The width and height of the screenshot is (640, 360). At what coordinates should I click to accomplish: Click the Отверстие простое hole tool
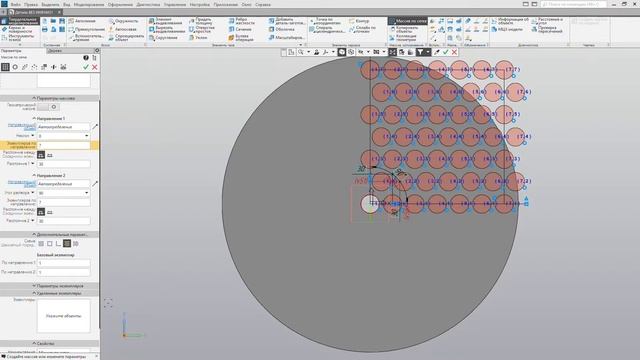[202, 29]
